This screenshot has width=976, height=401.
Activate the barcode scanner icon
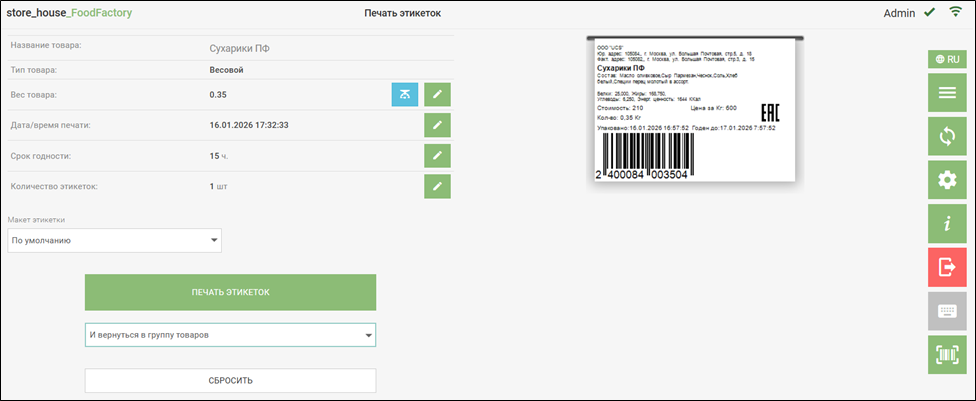(946, 353)
